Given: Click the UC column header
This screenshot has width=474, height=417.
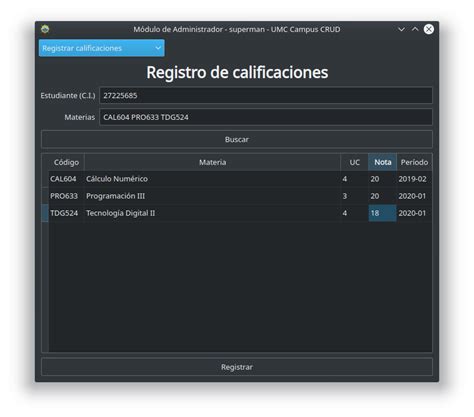Looking at the screenshot, I should pos(354,162).
